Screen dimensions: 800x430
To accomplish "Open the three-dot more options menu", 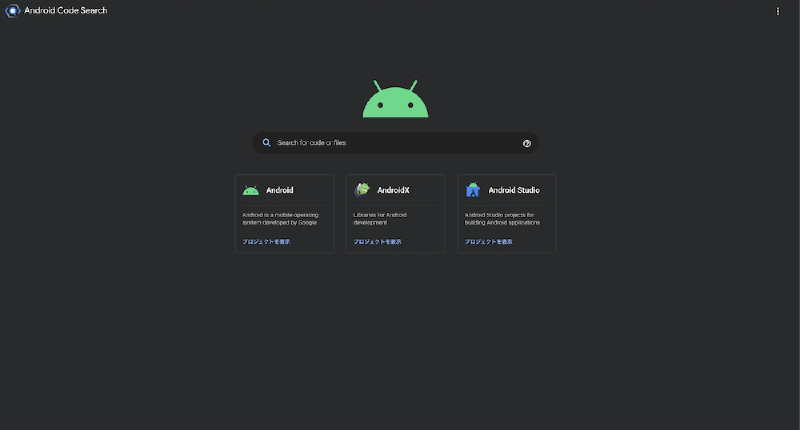I will tap(778, 11).
